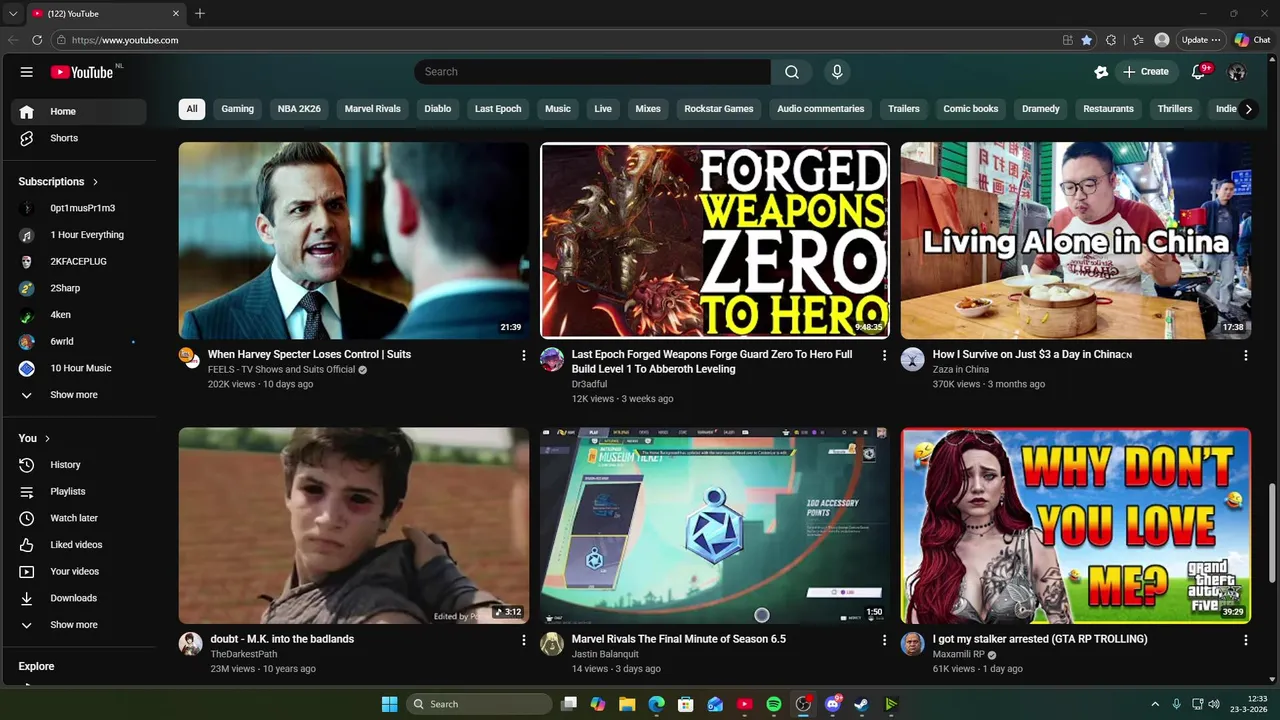
Task: Click the Windows Start button
Action: coord(389,704)
